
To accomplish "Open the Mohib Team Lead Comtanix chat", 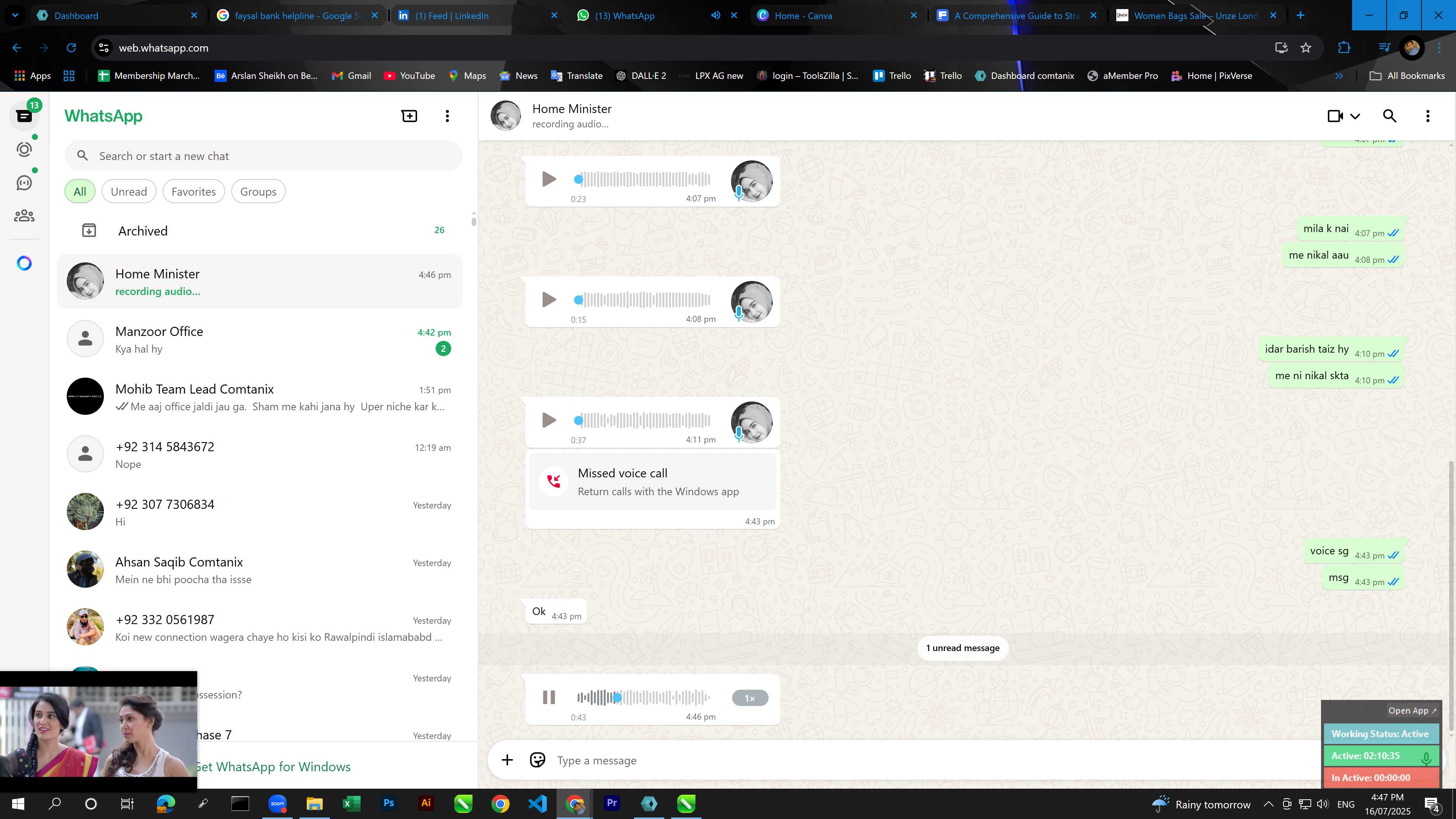I will (260, 397).
